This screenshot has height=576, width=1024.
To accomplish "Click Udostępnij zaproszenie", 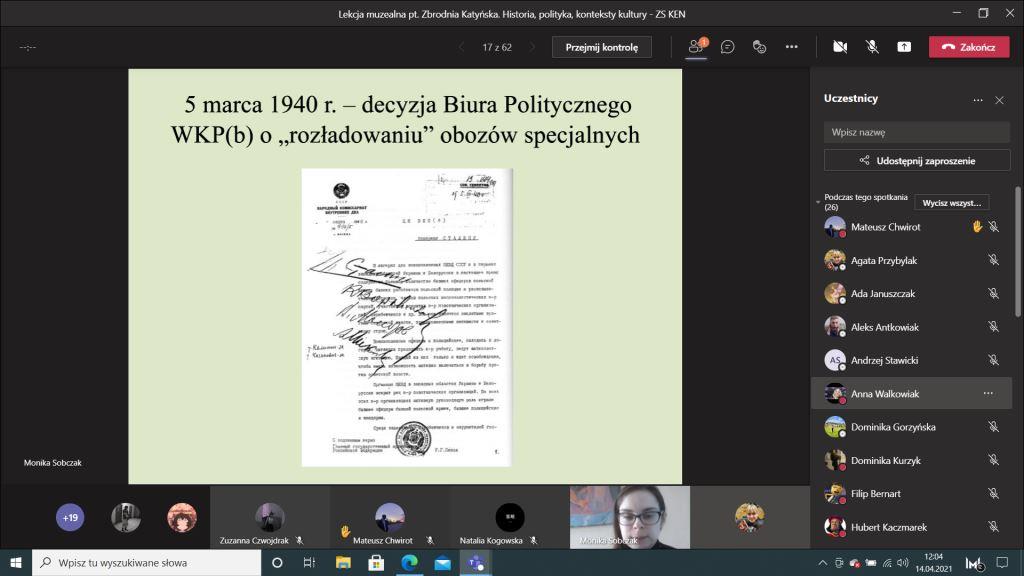I will 917,160.
